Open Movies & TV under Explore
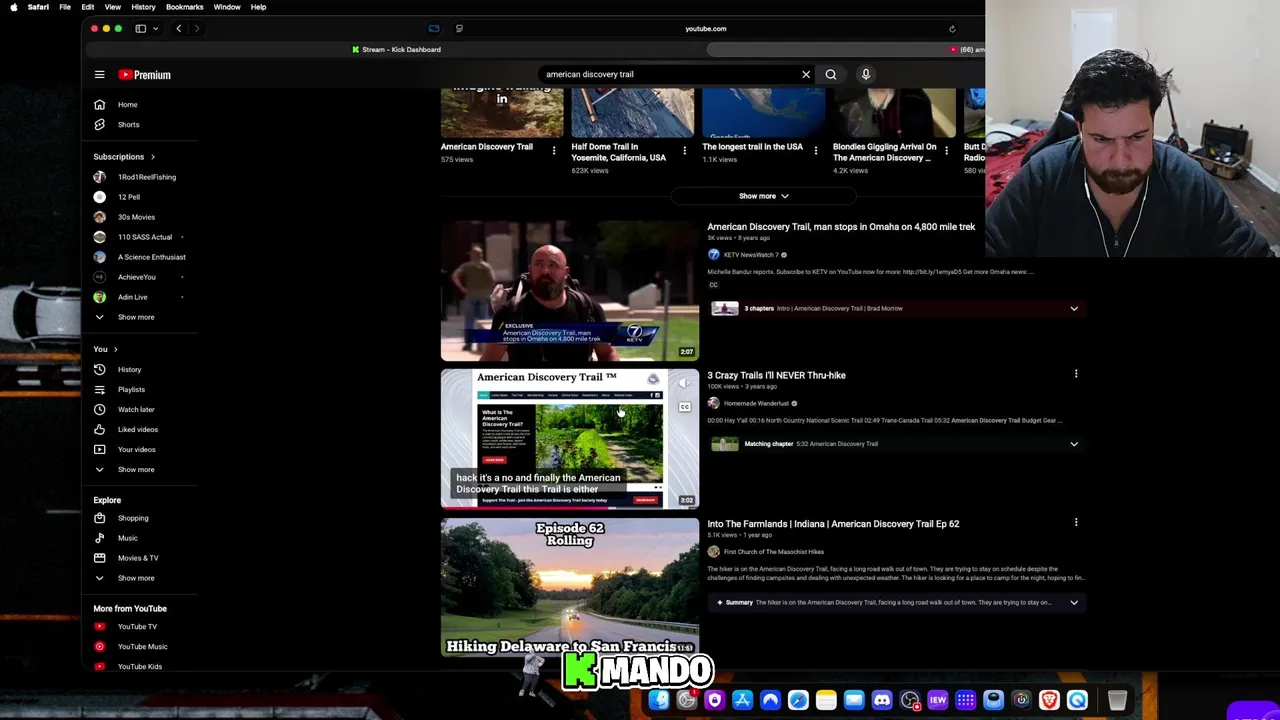Image resolution: width=1280 pixels, height=720 pixels. 138,558
